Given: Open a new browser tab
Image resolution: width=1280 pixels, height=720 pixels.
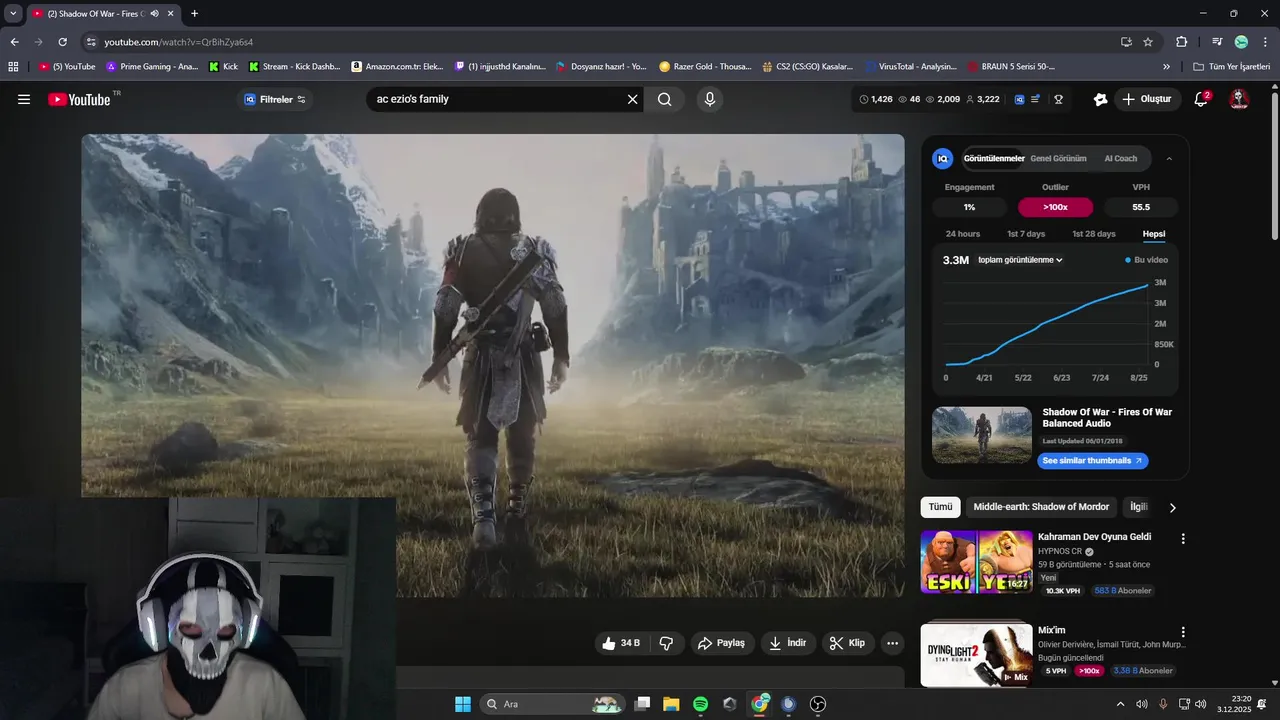Looking at the screenshot, I should 194,14.
